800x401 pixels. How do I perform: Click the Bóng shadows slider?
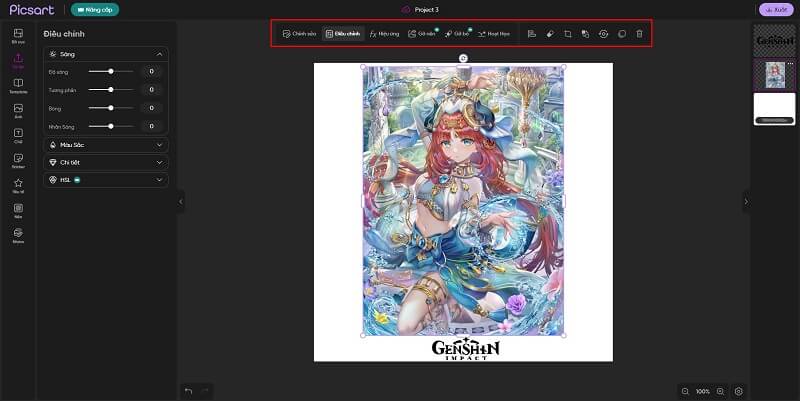click(x=111, y=108)
